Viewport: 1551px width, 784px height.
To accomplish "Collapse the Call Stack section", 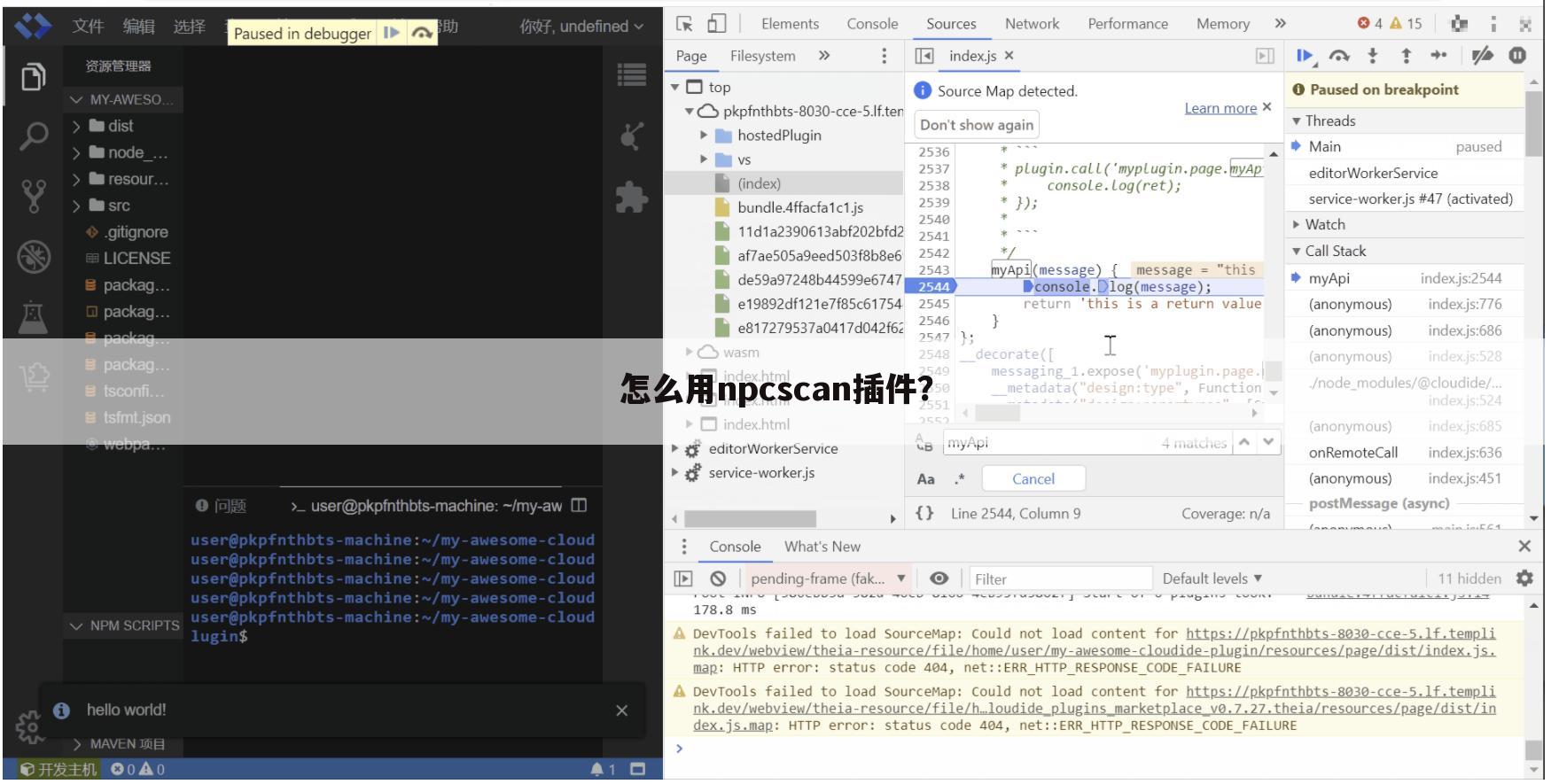I will [x=1297, y=251].
